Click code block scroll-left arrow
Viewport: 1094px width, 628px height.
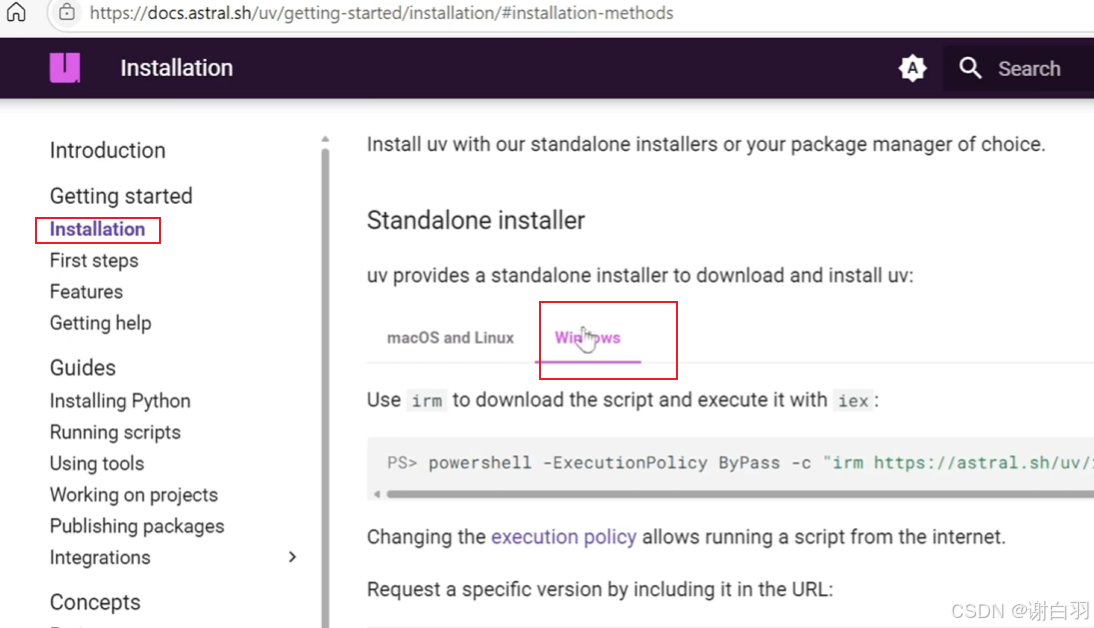377,494
